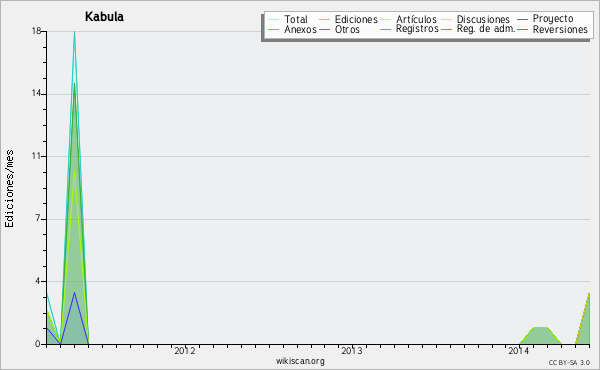Image resolution: width=600 pixels, height=370 pixels.
Task: Click the Ediciones/mes axis title
Action: (x=9, y=189)
